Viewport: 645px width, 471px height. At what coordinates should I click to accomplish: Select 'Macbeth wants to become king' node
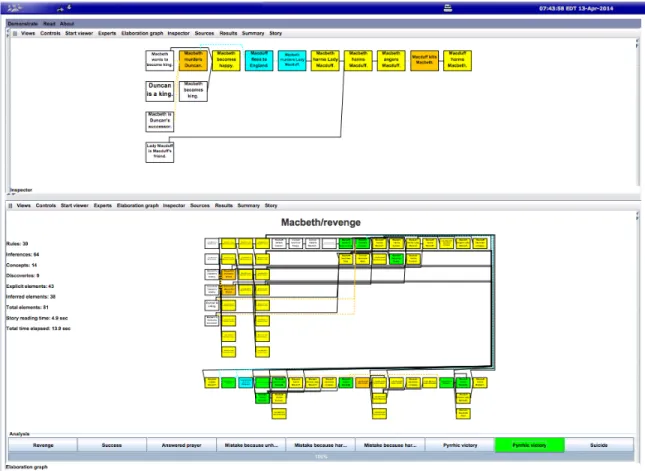[160, 60]
